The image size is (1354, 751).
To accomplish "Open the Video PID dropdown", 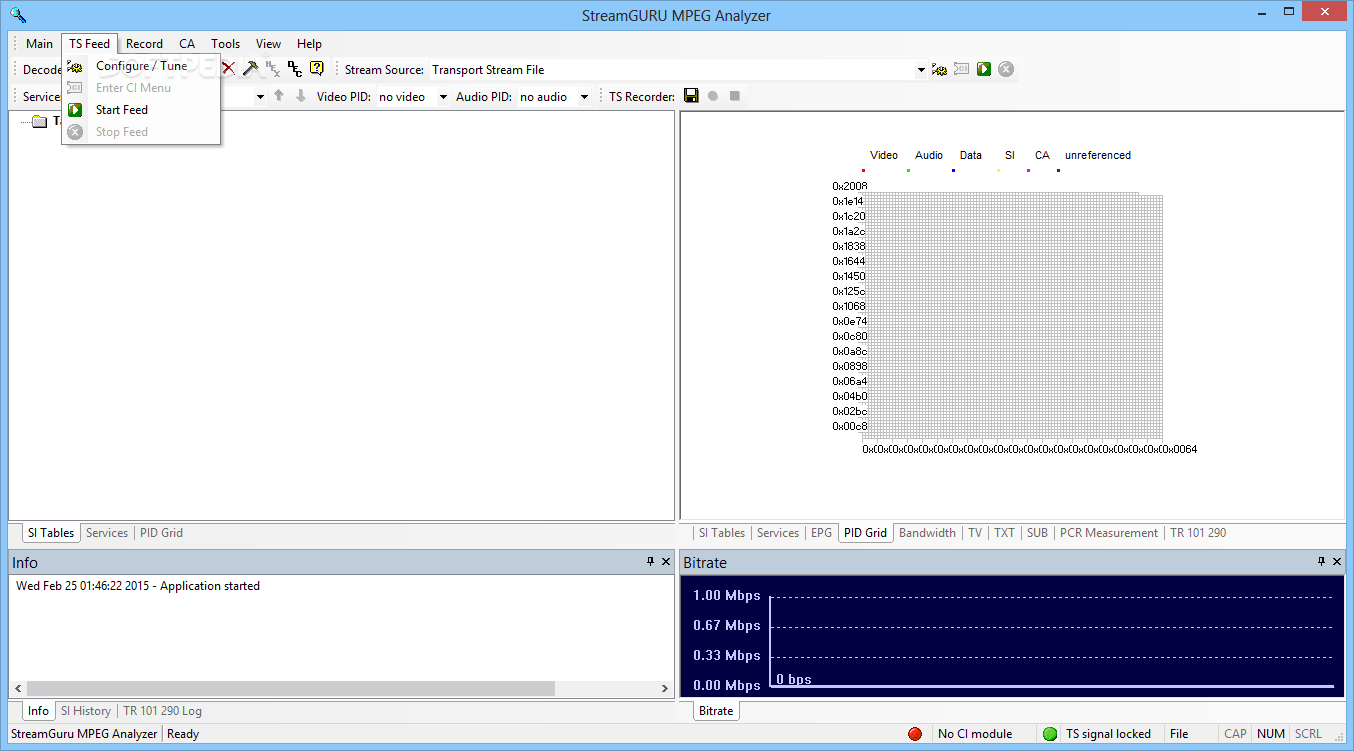I will click(x=444, y=97).
